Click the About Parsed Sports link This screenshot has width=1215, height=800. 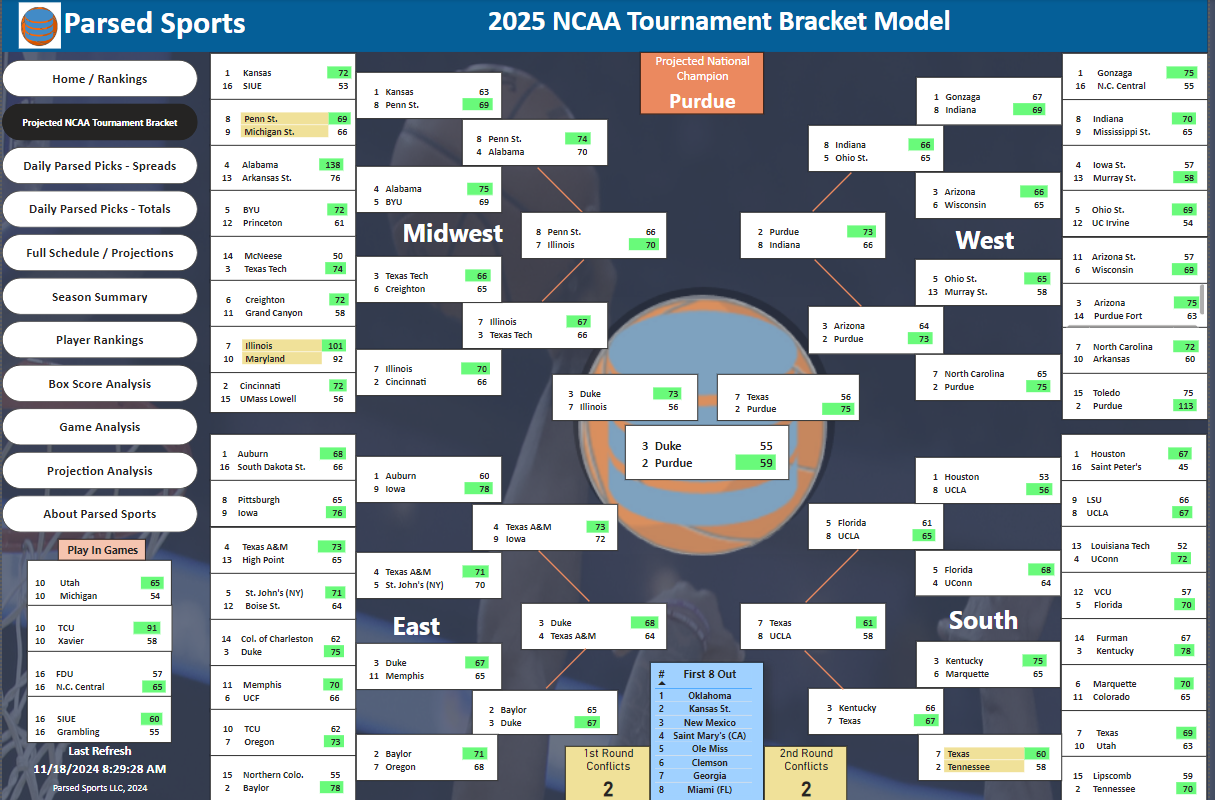pyautogui.click(x=100, y=514)
